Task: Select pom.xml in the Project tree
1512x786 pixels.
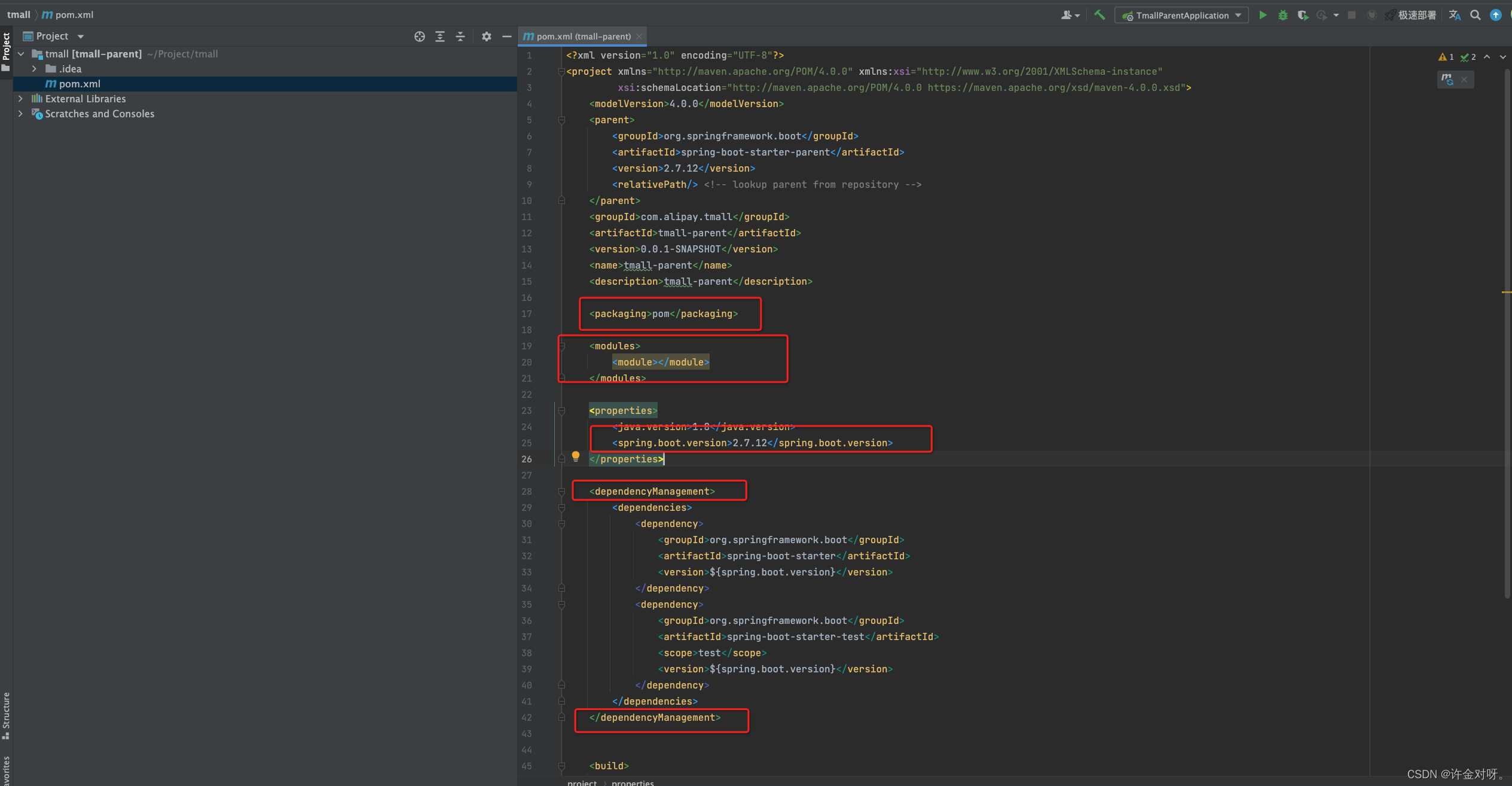Action: pyautogui.click(x=79, y=84)
